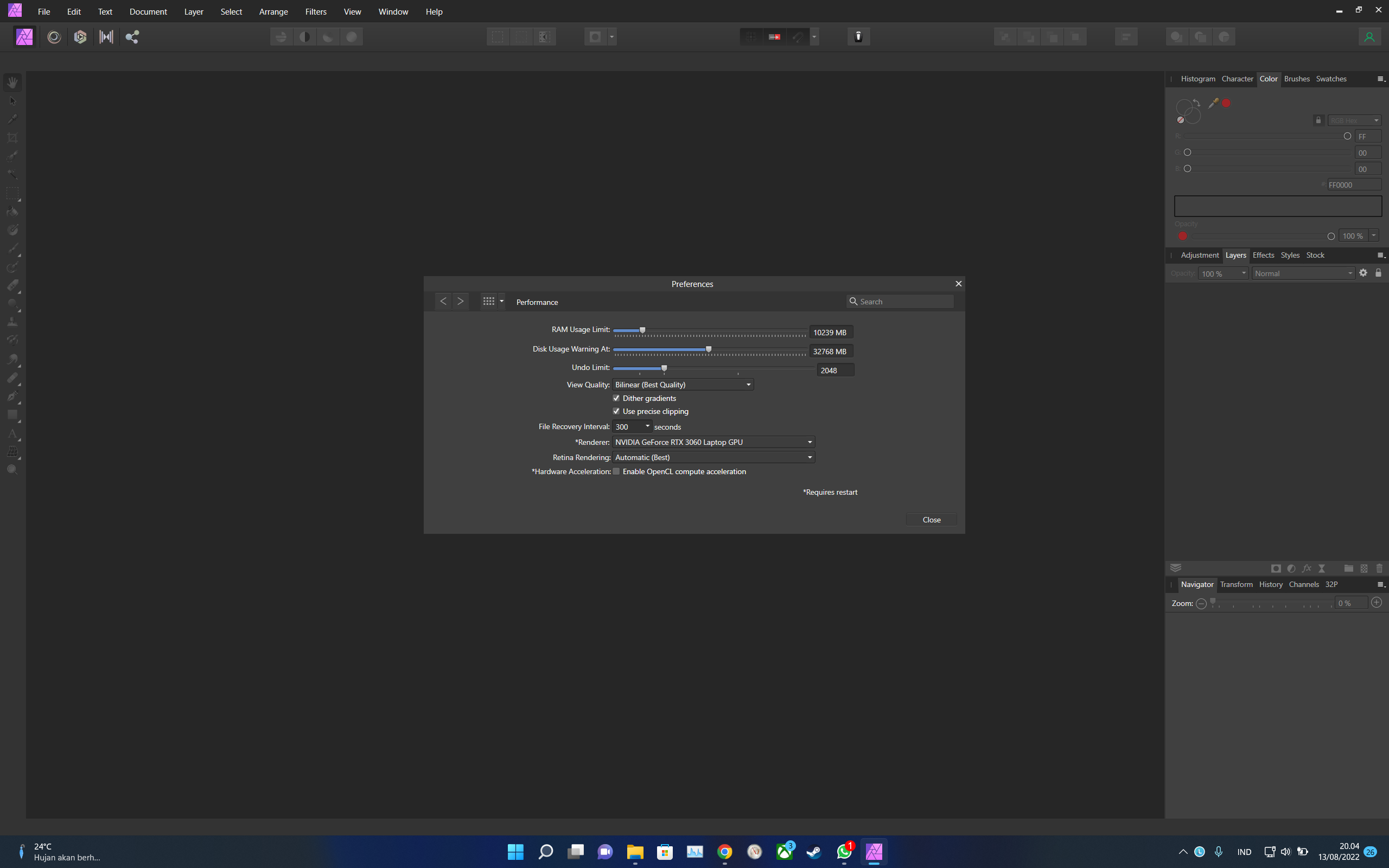
Task: Toggle Use precise clipping checkbox
Action: click(x=616, y=411)
